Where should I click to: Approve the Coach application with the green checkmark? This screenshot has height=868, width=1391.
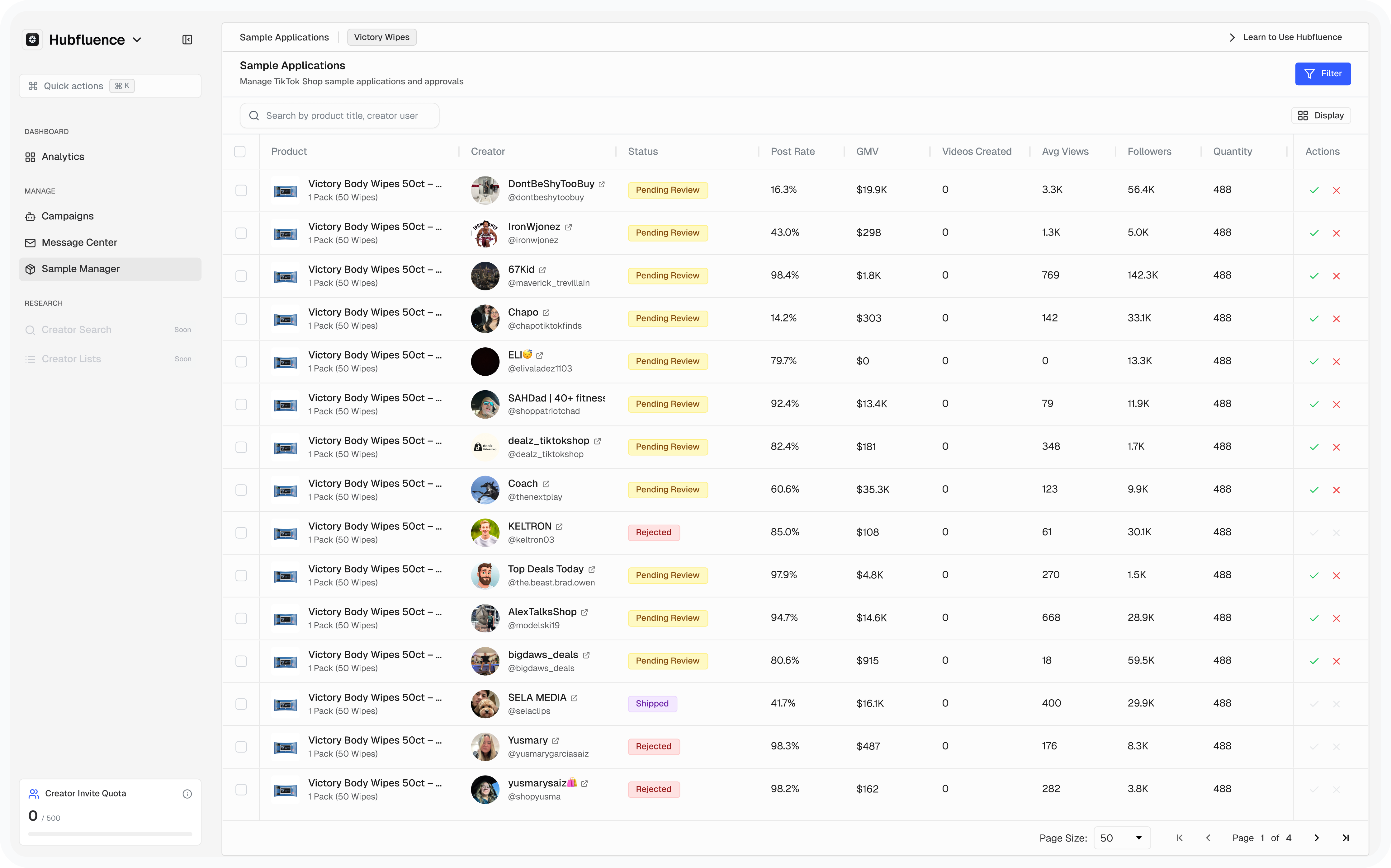click(x=1313, y=490)
